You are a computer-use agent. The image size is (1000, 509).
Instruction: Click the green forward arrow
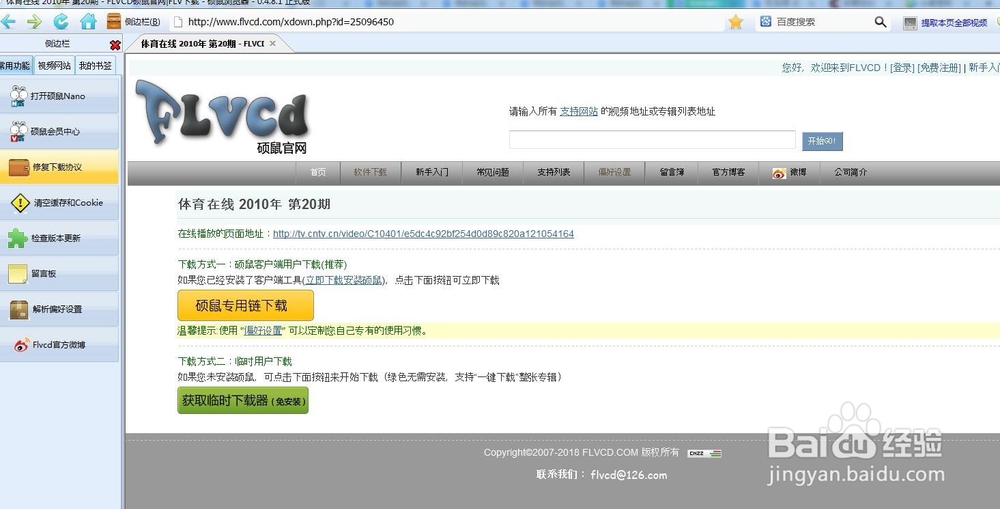pos(34,22)
